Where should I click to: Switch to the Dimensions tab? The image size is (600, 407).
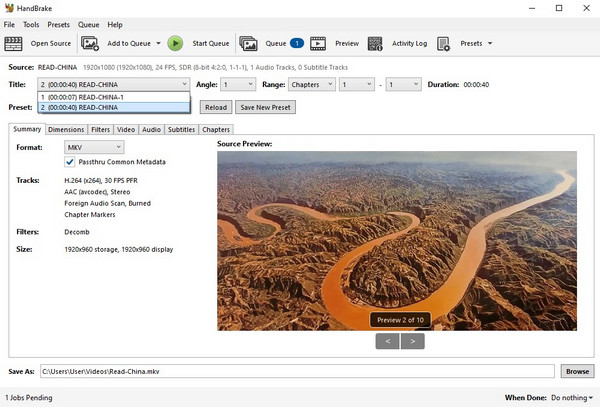[x=66, y=130]
